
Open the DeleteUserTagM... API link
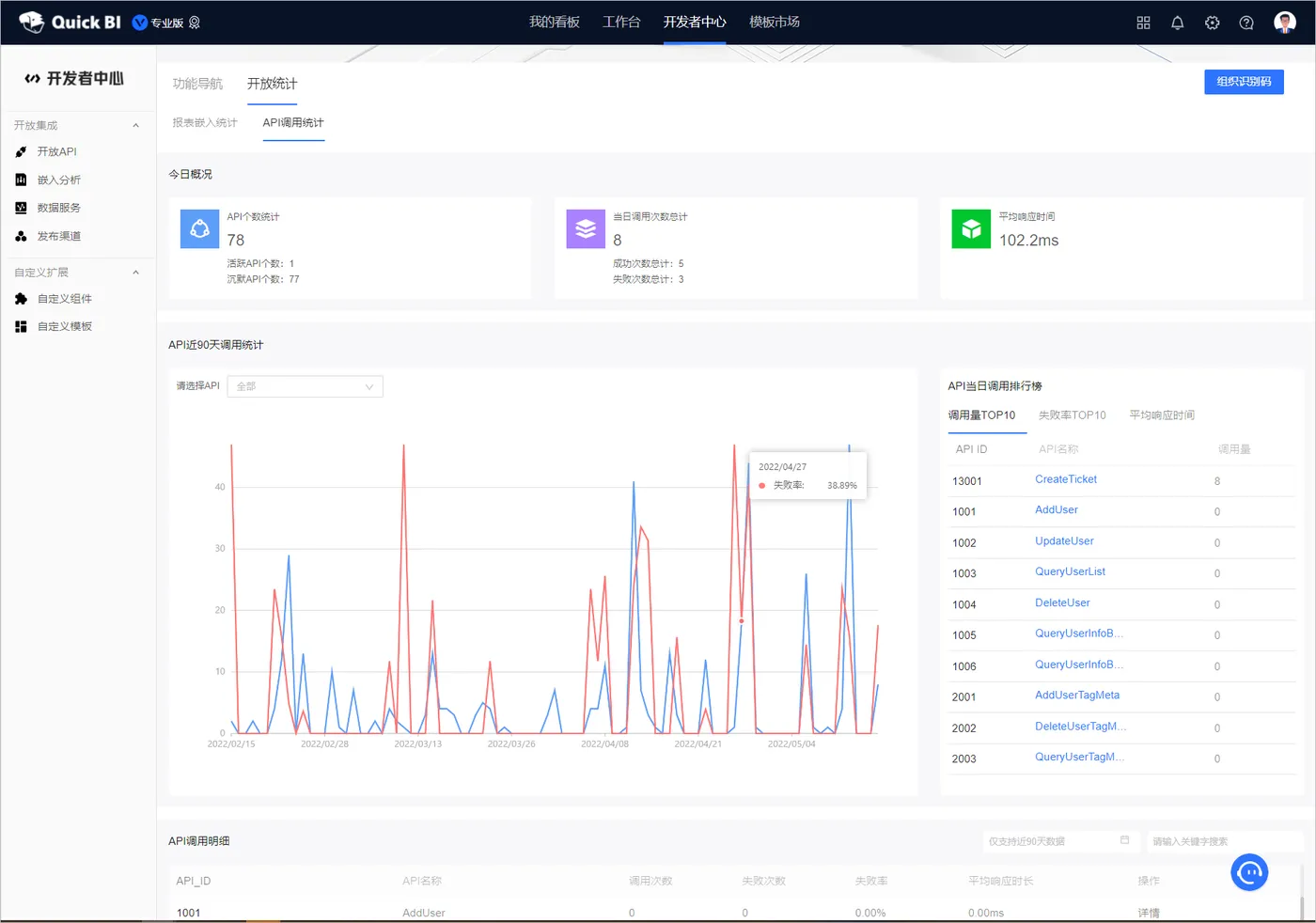pos(1080,727)
